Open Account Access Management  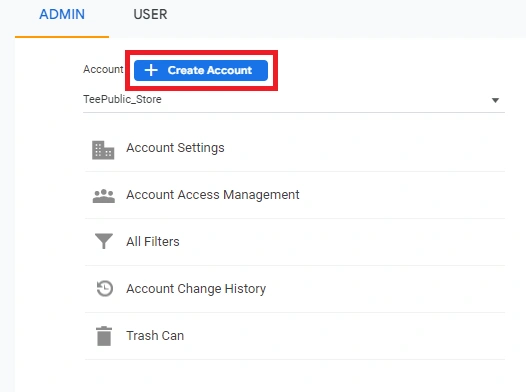point(295,195)
